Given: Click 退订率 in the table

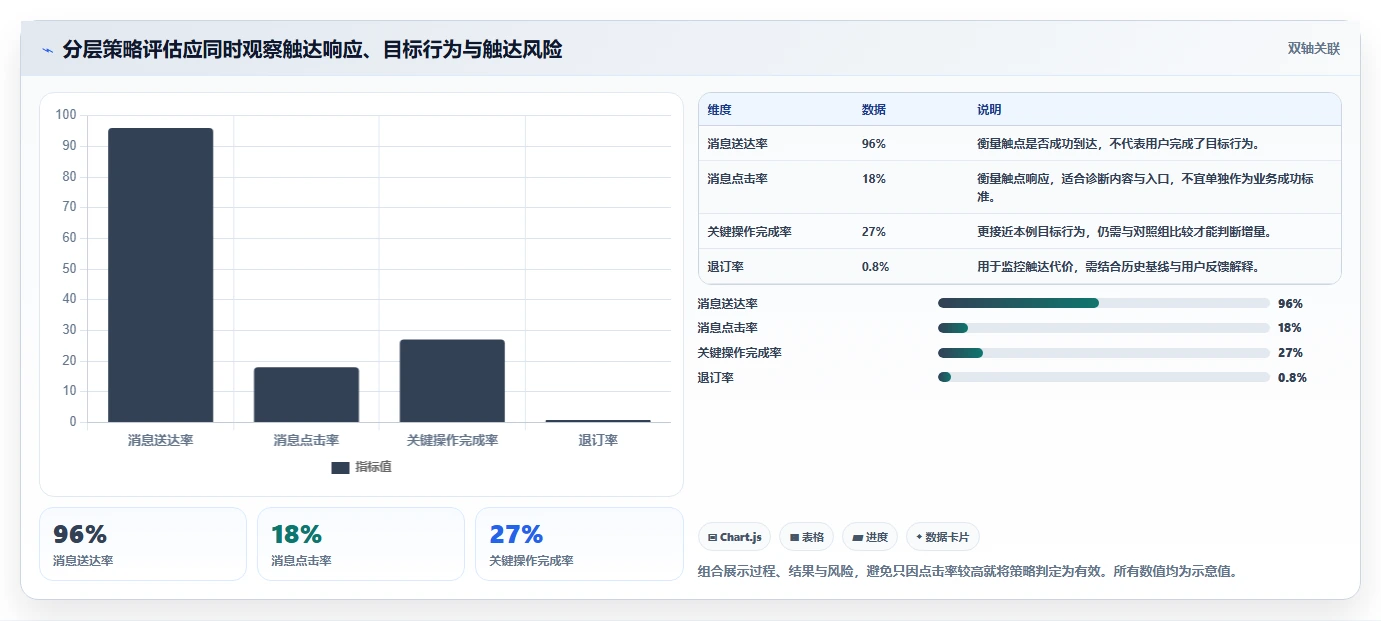Looking at the screenshot, I should click(725, 267).
